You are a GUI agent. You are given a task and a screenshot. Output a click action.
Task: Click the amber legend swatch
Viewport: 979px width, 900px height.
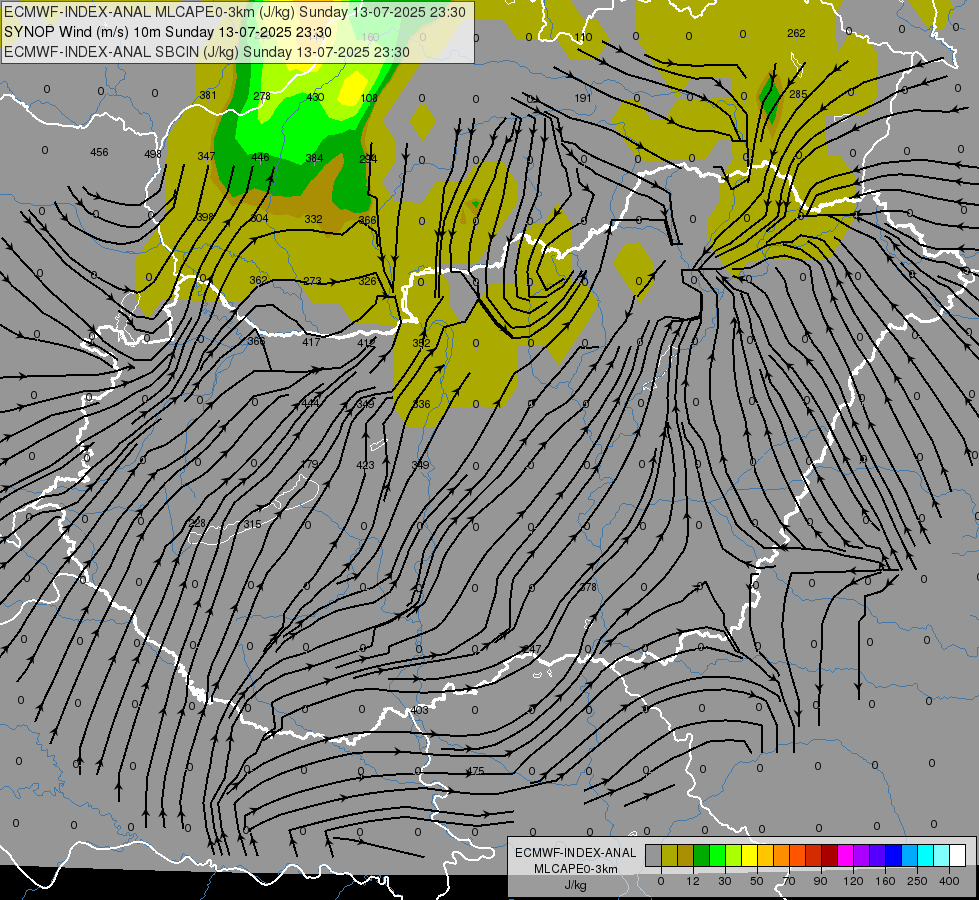click(765, 856)
